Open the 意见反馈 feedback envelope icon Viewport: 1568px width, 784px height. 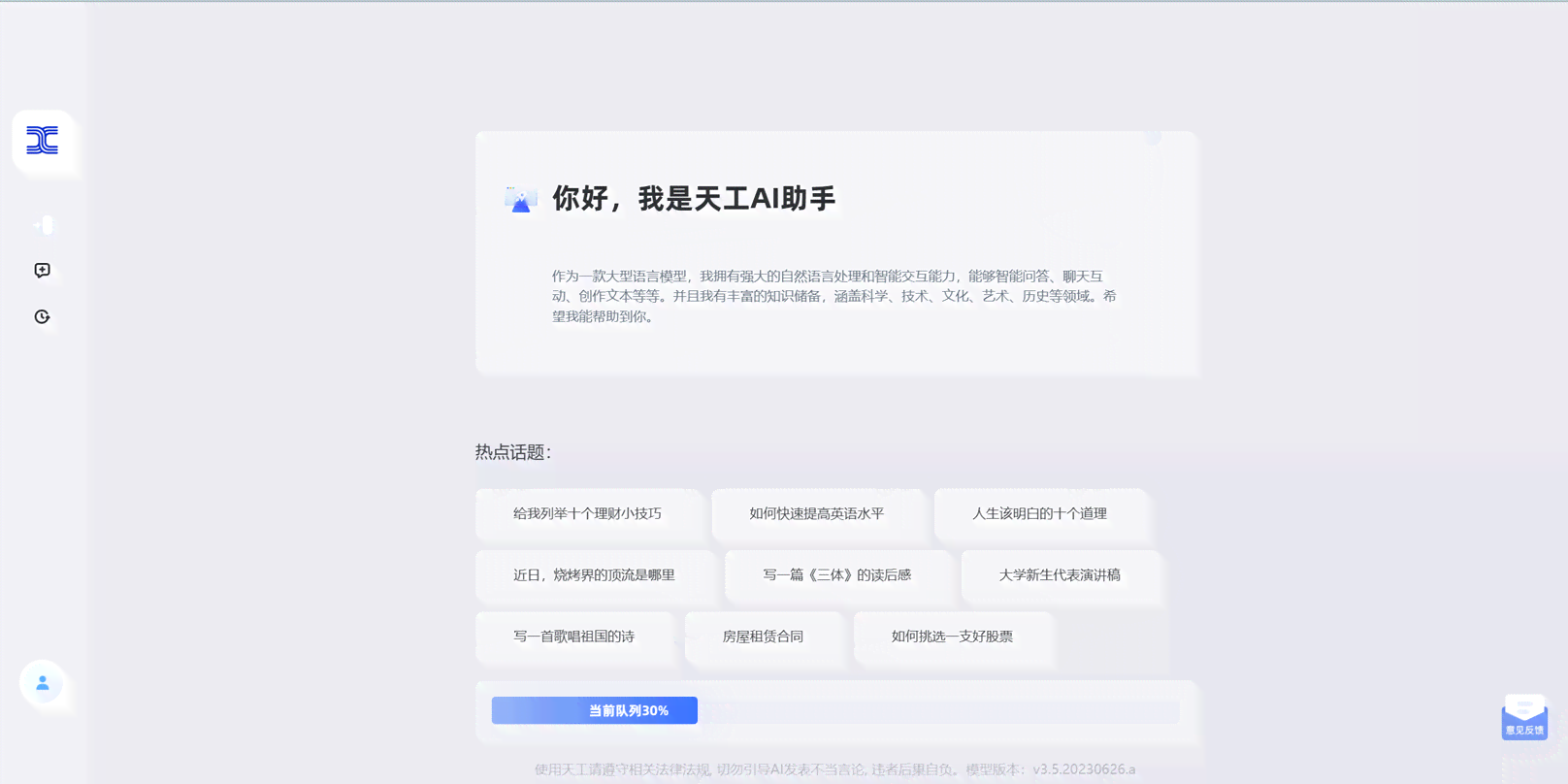(x=1524, y=718)
